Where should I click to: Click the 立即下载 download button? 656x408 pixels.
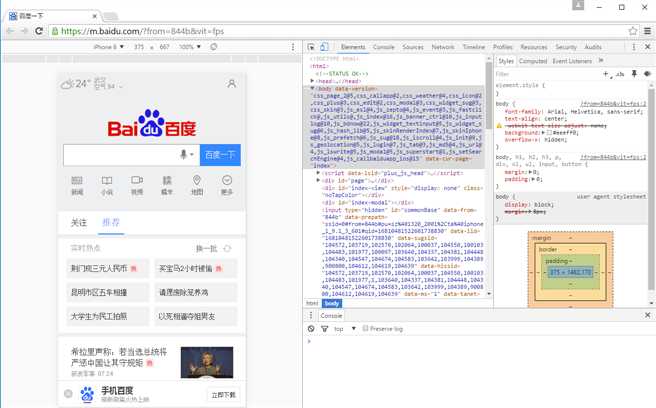(x=224, y=395)
